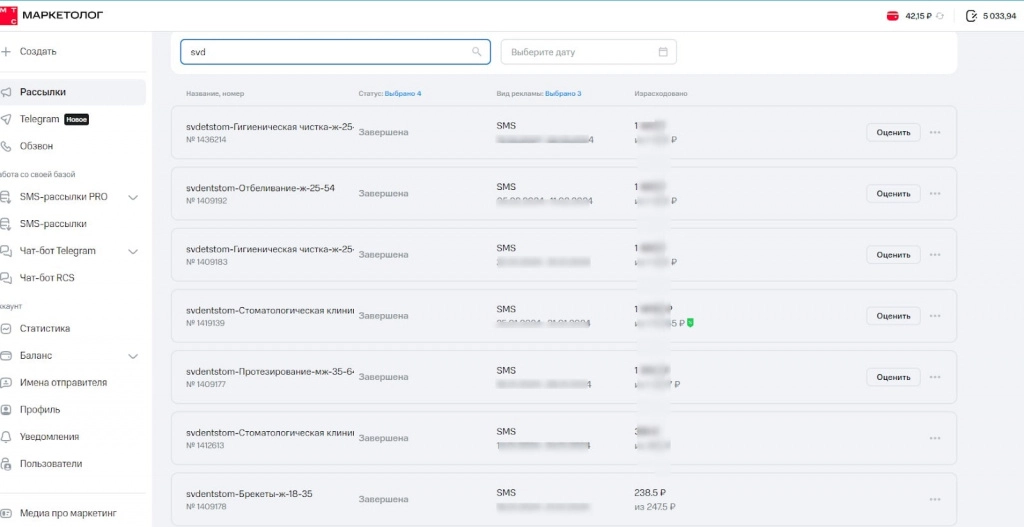Click the icon beside Имена отправителя

point(7,383)
